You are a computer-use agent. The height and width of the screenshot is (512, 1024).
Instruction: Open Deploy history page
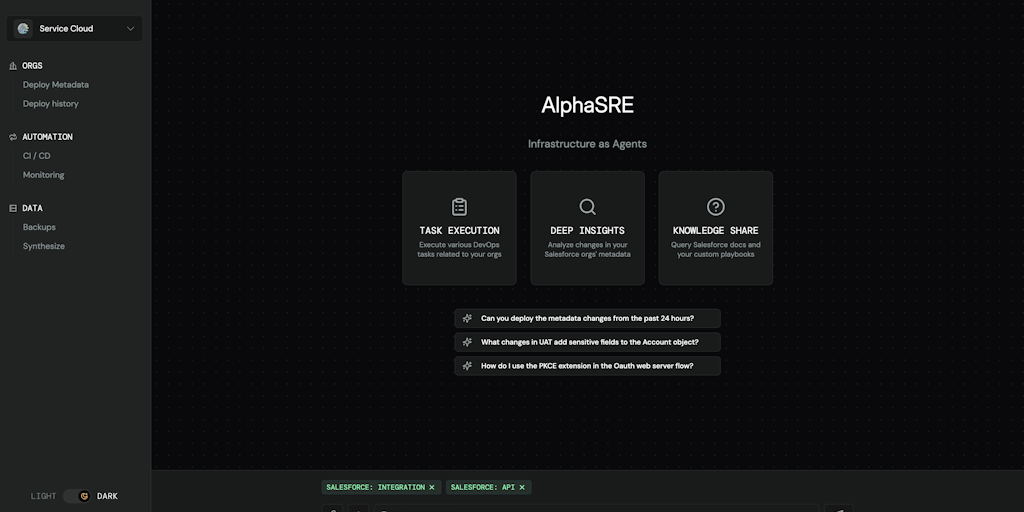coord(50,104)
